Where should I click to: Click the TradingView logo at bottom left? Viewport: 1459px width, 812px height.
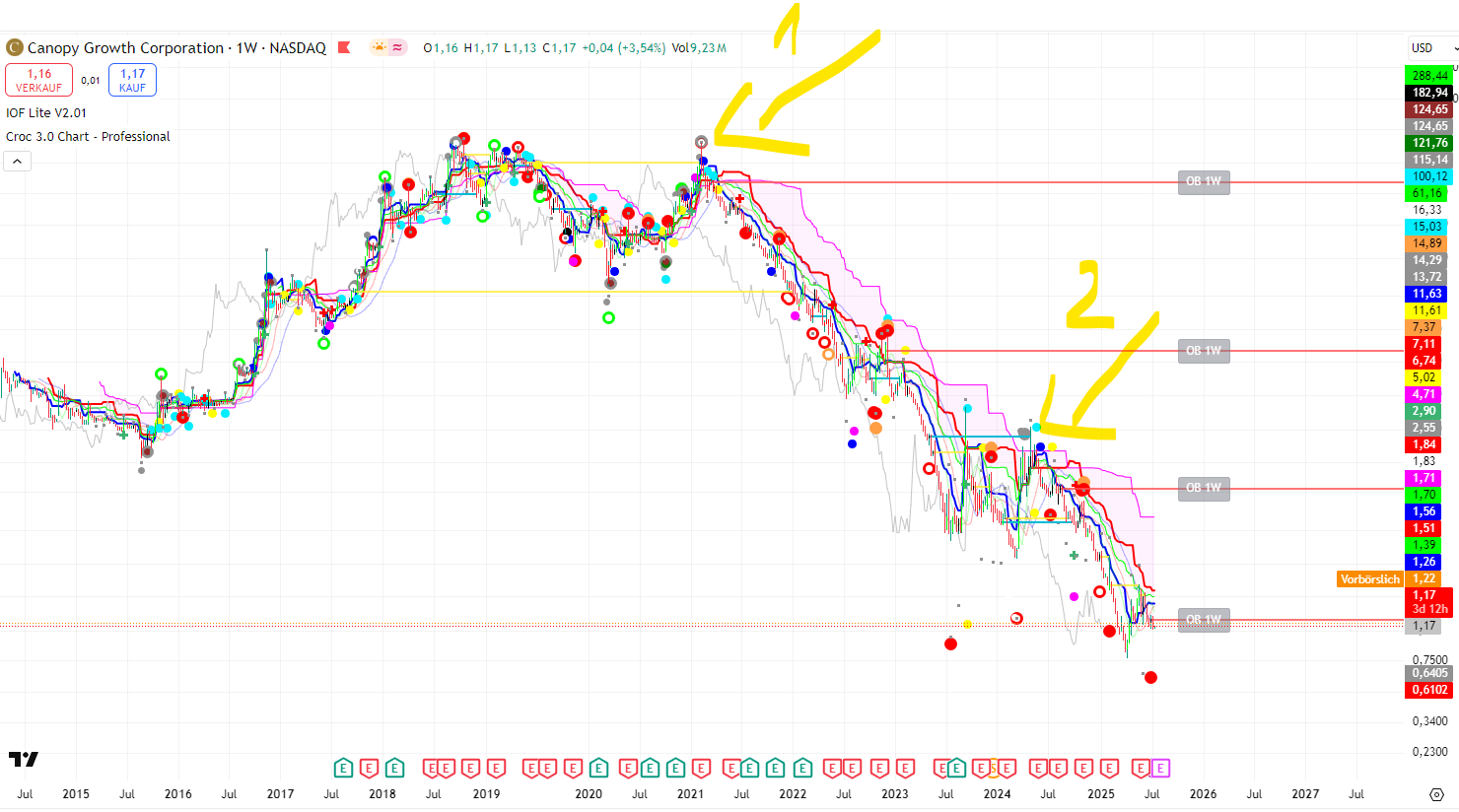pyautogui.click(x=24, y=759)
